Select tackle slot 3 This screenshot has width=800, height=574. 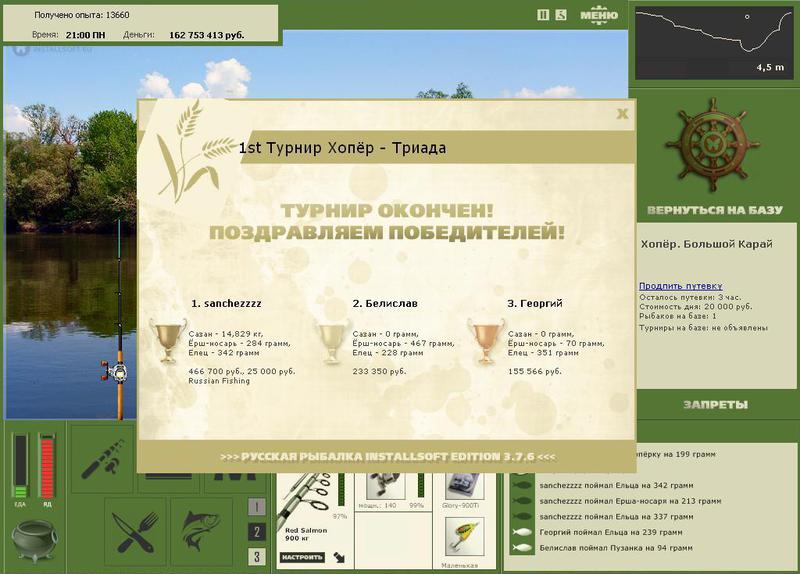point(257,557)
